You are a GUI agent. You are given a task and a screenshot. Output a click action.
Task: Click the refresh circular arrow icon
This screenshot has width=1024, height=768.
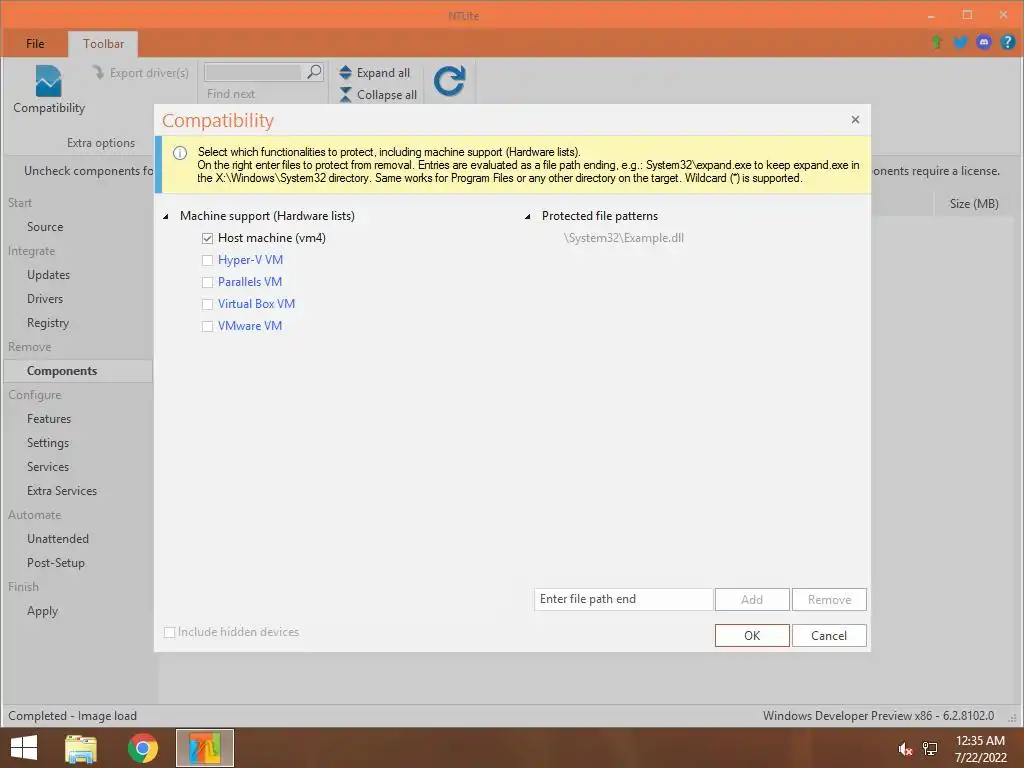point(449,81)
